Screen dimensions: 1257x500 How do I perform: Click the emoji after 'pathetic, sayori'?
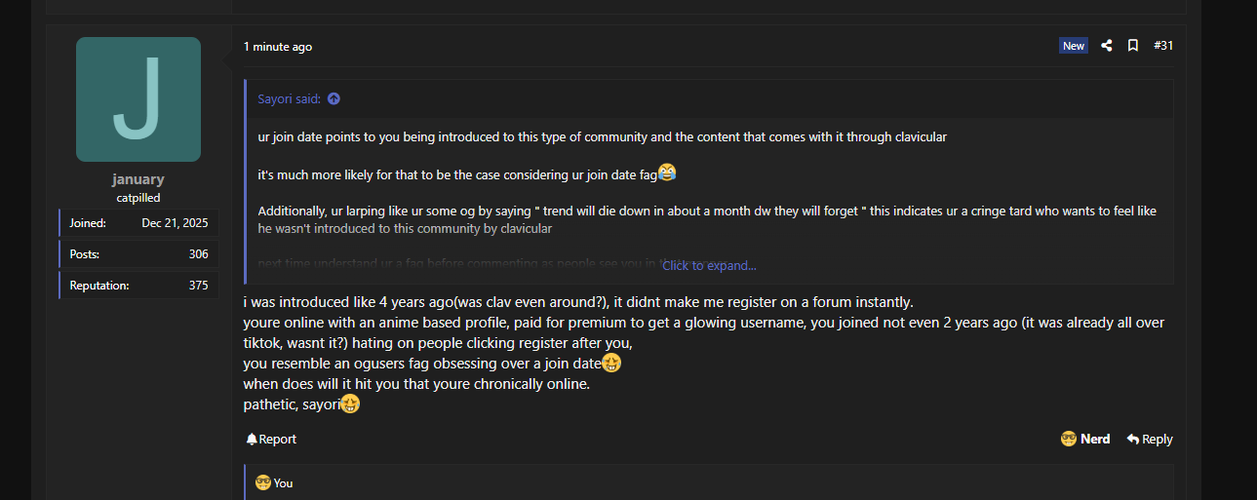(x=350, y=404)
